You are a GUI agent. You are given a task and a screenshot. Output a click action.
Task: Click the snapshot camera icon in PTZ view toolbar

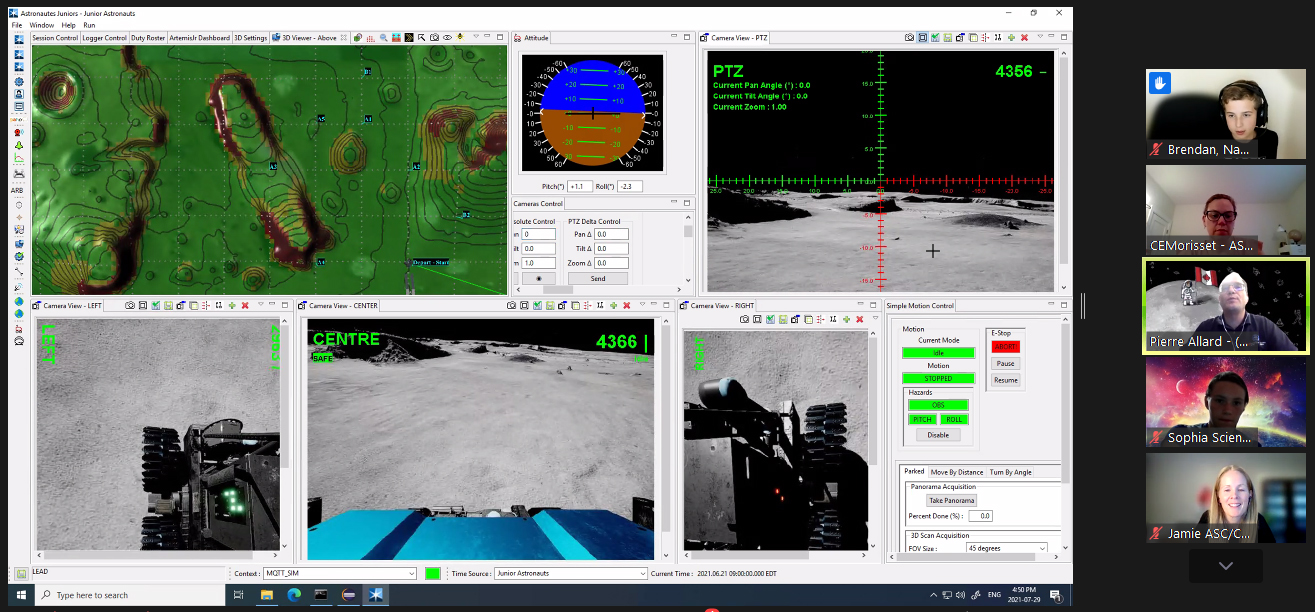[x=910, y=37]
